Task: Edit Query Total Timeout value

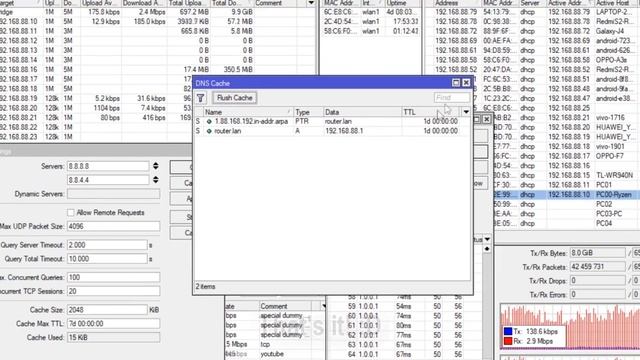Action: tap(107, 259)
